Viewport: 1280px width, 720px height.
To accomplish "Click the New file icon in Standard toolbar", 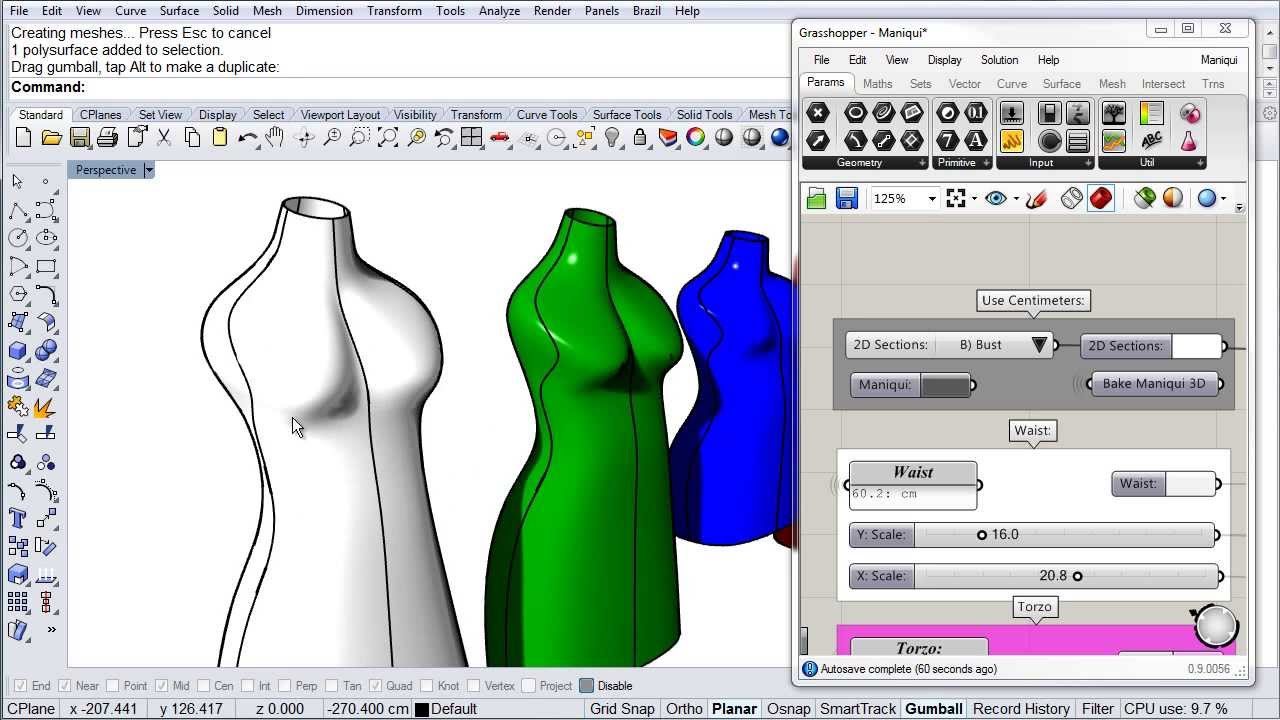I will pos(24,138).
